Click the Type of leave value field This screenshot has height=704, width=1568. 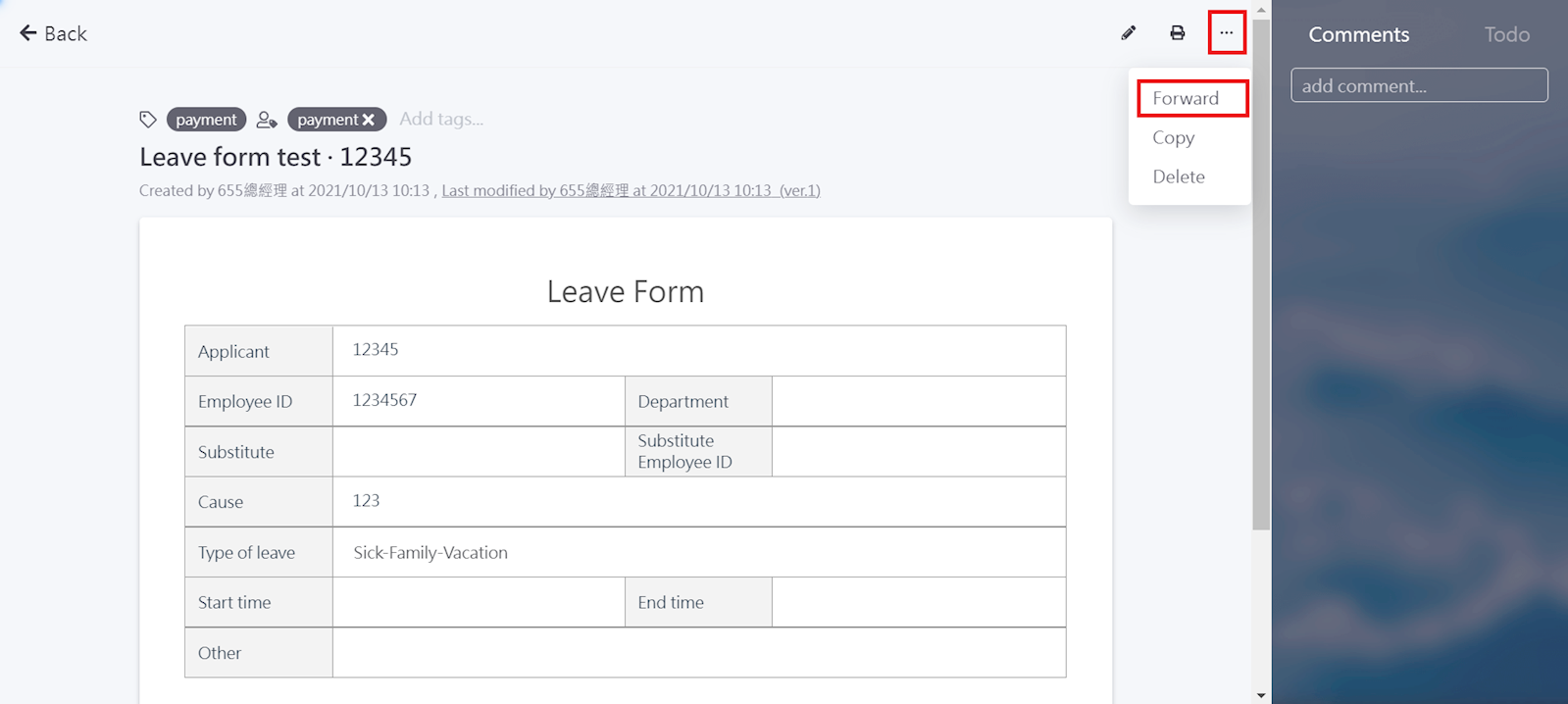click(698, 552)
